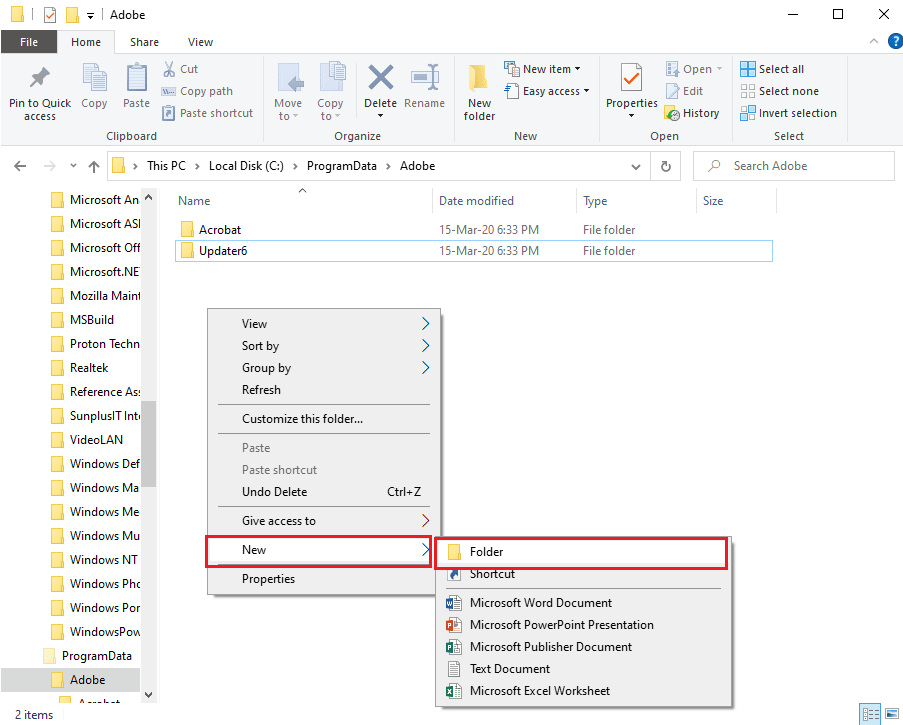Image resolution: width=903 pixels, height=725 pixels.
Task: Open Sort by submenu
Action: 324,346
